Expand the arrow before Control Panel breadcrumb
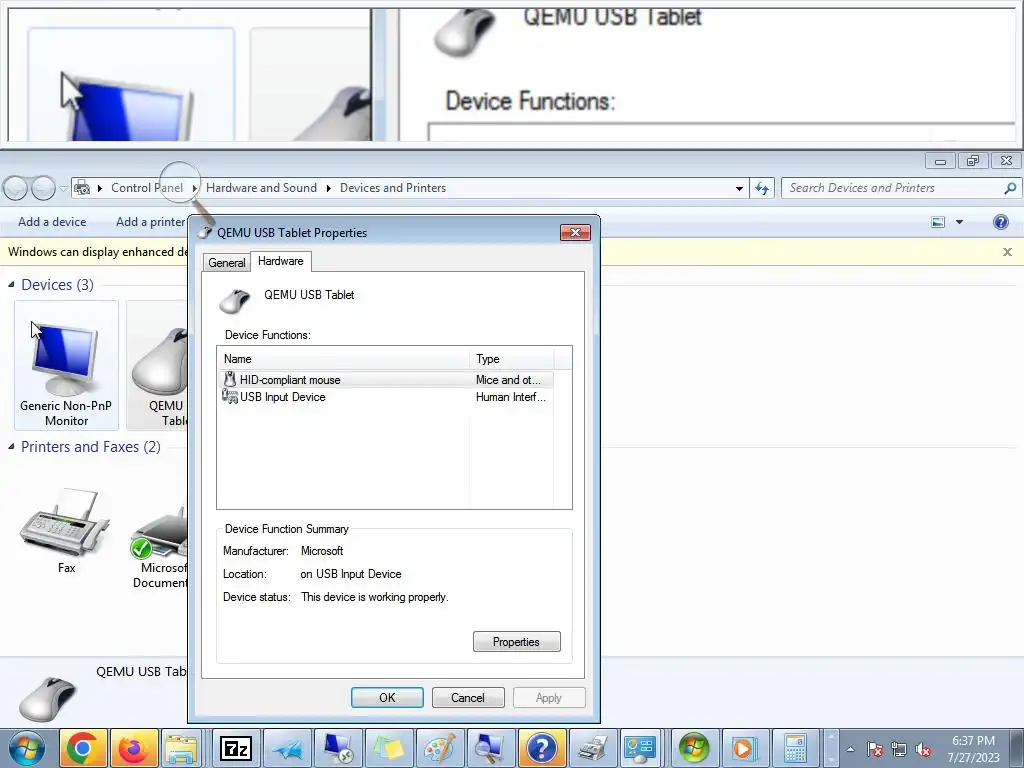1024x768 pixels. pyautogui.click(x=100, y=188)
